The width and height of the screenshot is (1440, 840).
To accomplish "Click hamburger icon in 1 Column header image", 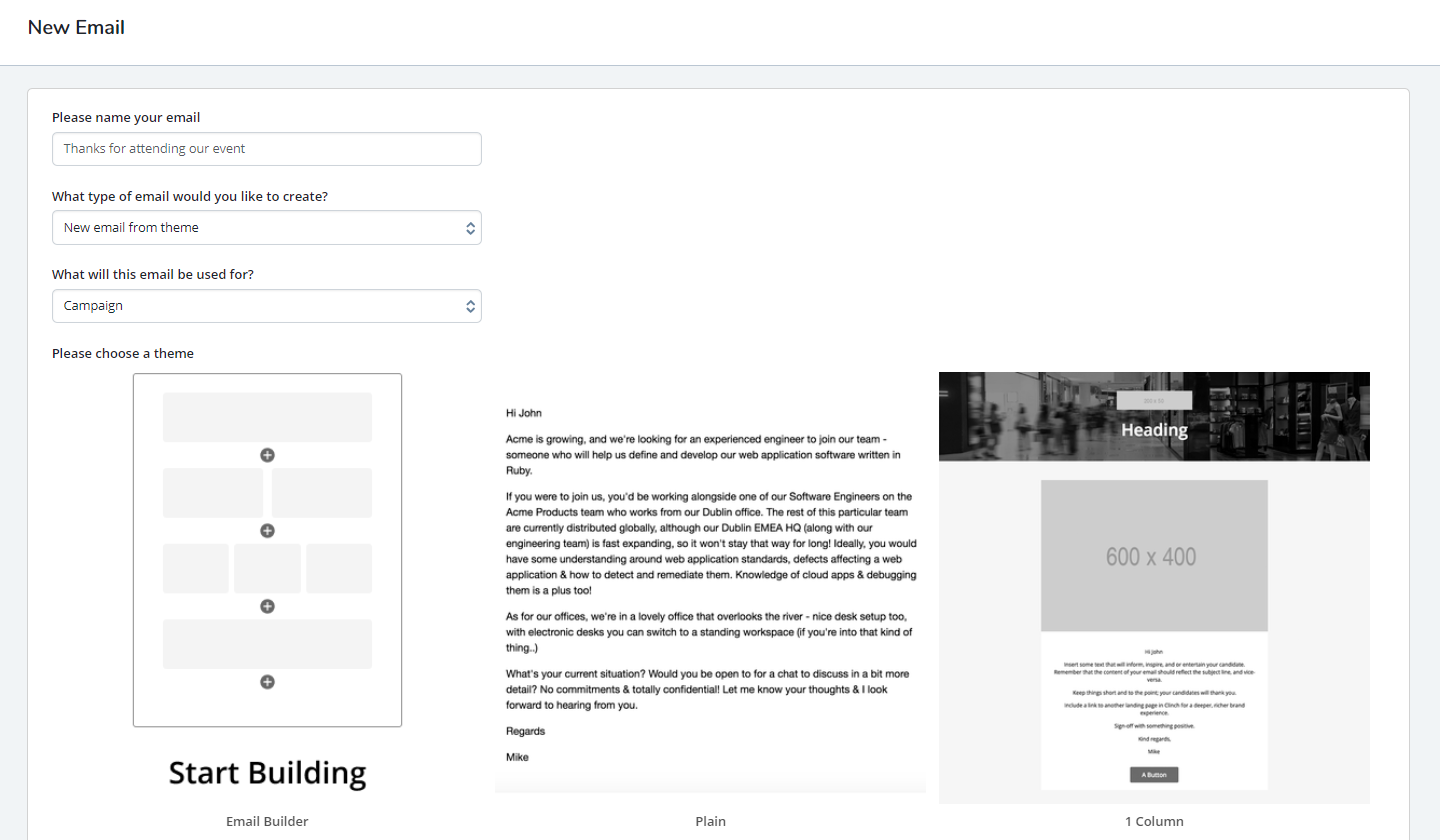I will click(945, 394).
